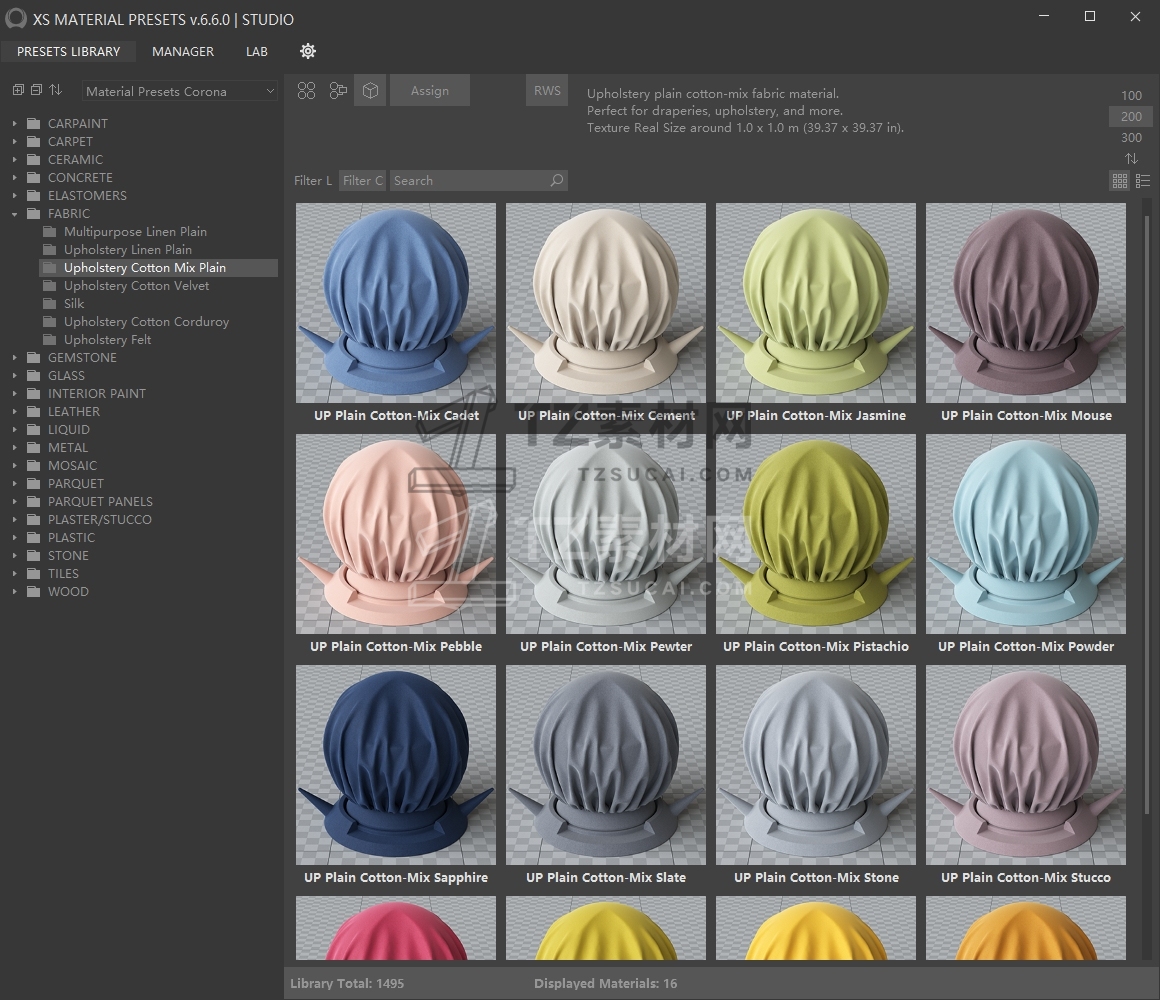The height and width of the screenshot is (1000, 1160).
Task: Open the PRESETS LIBRARY tab
Action: coord(68,51)
